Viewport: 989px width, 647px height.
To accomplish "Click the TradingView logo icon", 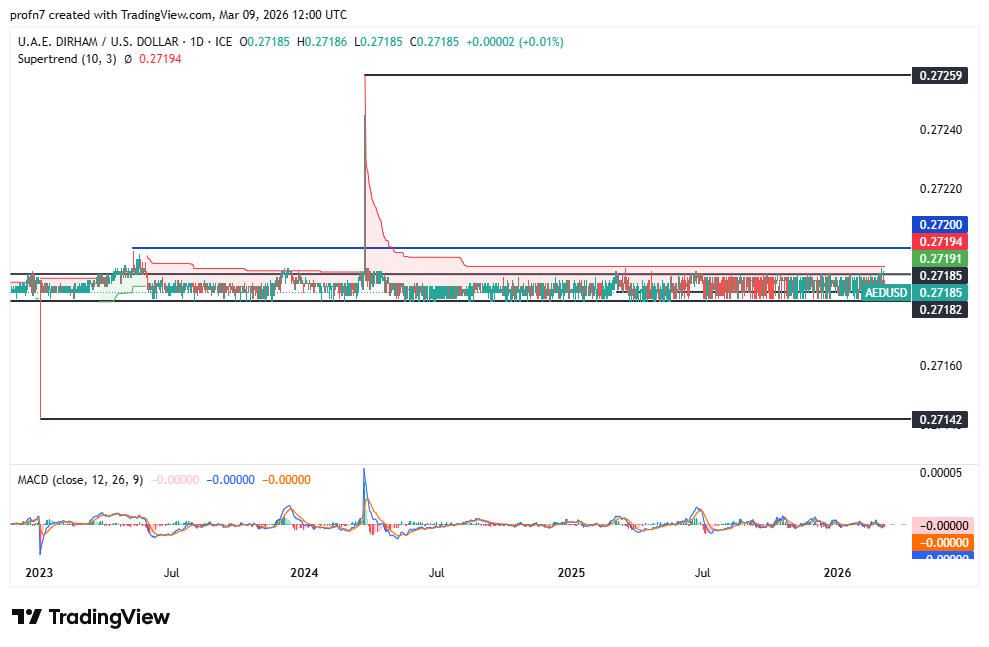I will (27, 617).
